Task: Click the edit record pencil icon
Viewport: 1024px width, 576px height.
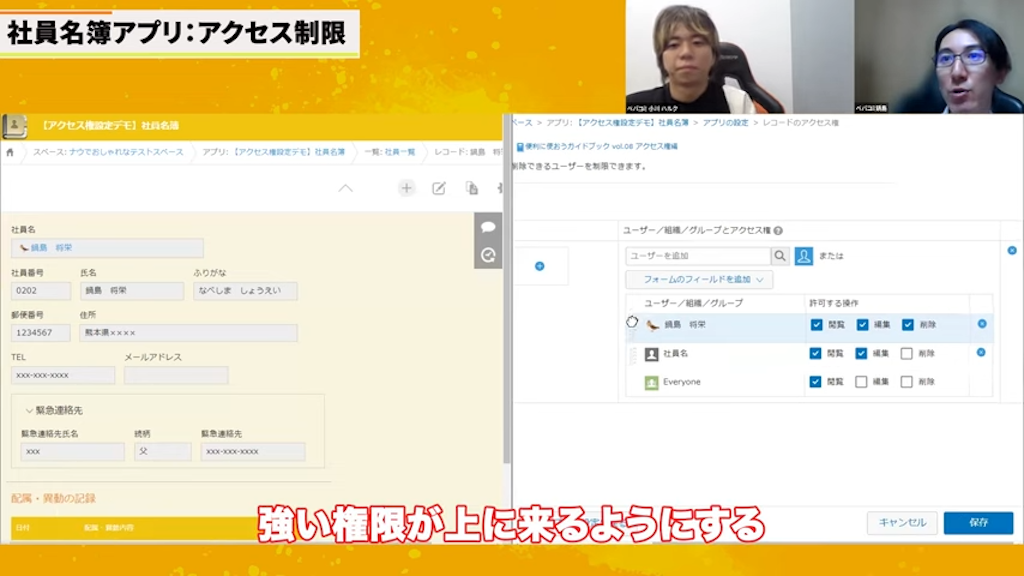Action: click(x=439, y=187)
